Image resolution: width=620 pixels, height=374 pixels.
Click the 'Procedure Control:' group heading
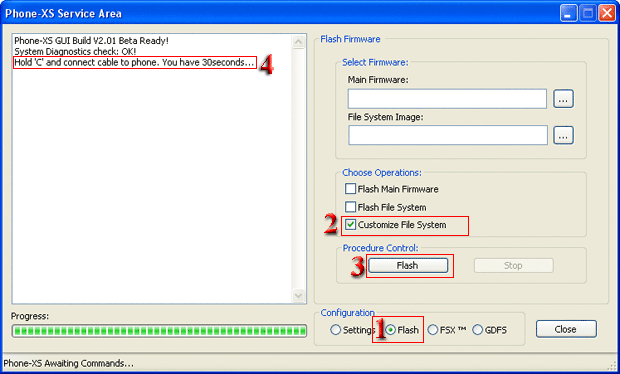[x=380, y=248]
